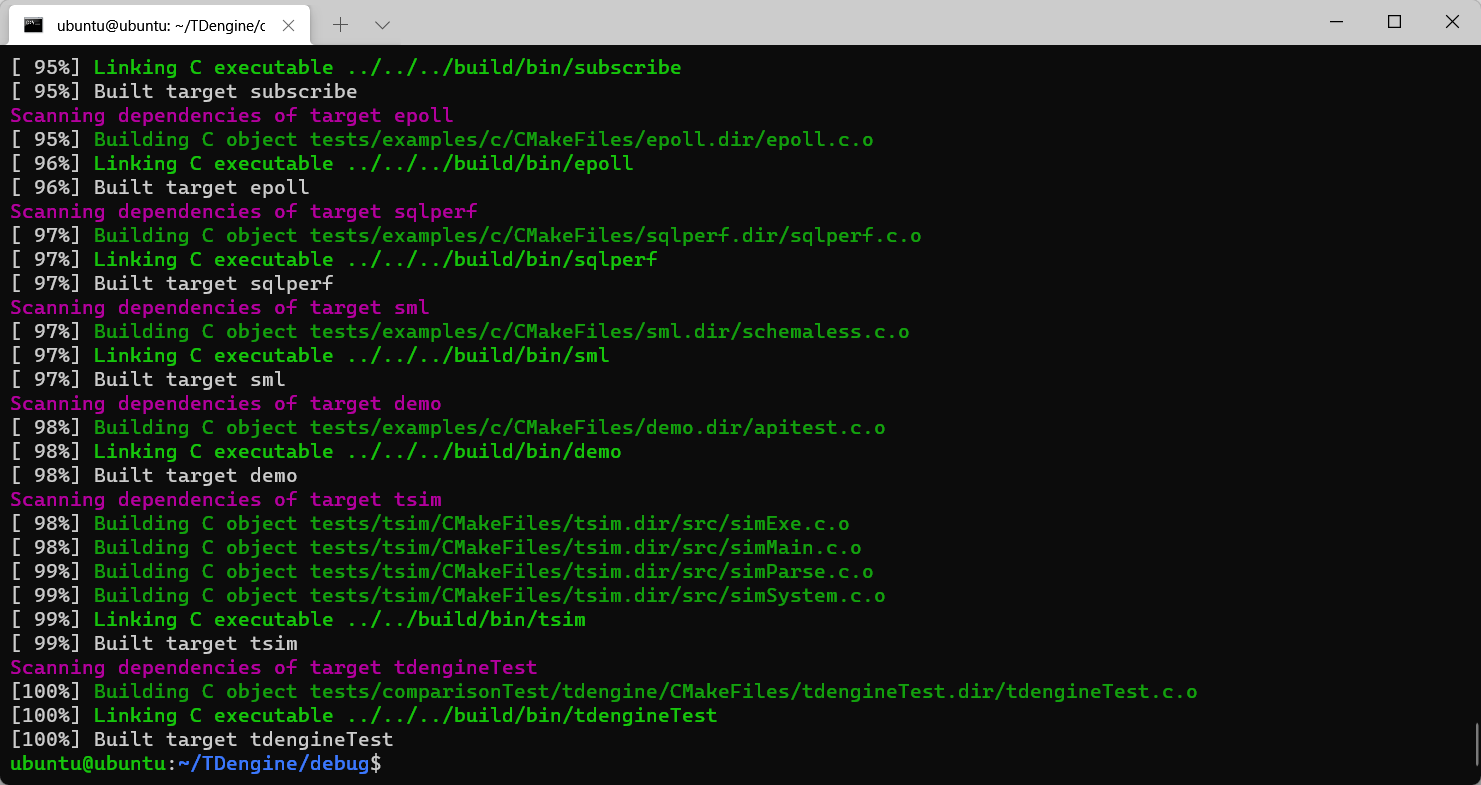Click the 'tsim.dir/src/simParse.c.o' build line
1481x785 pixels.
(442, 572)
